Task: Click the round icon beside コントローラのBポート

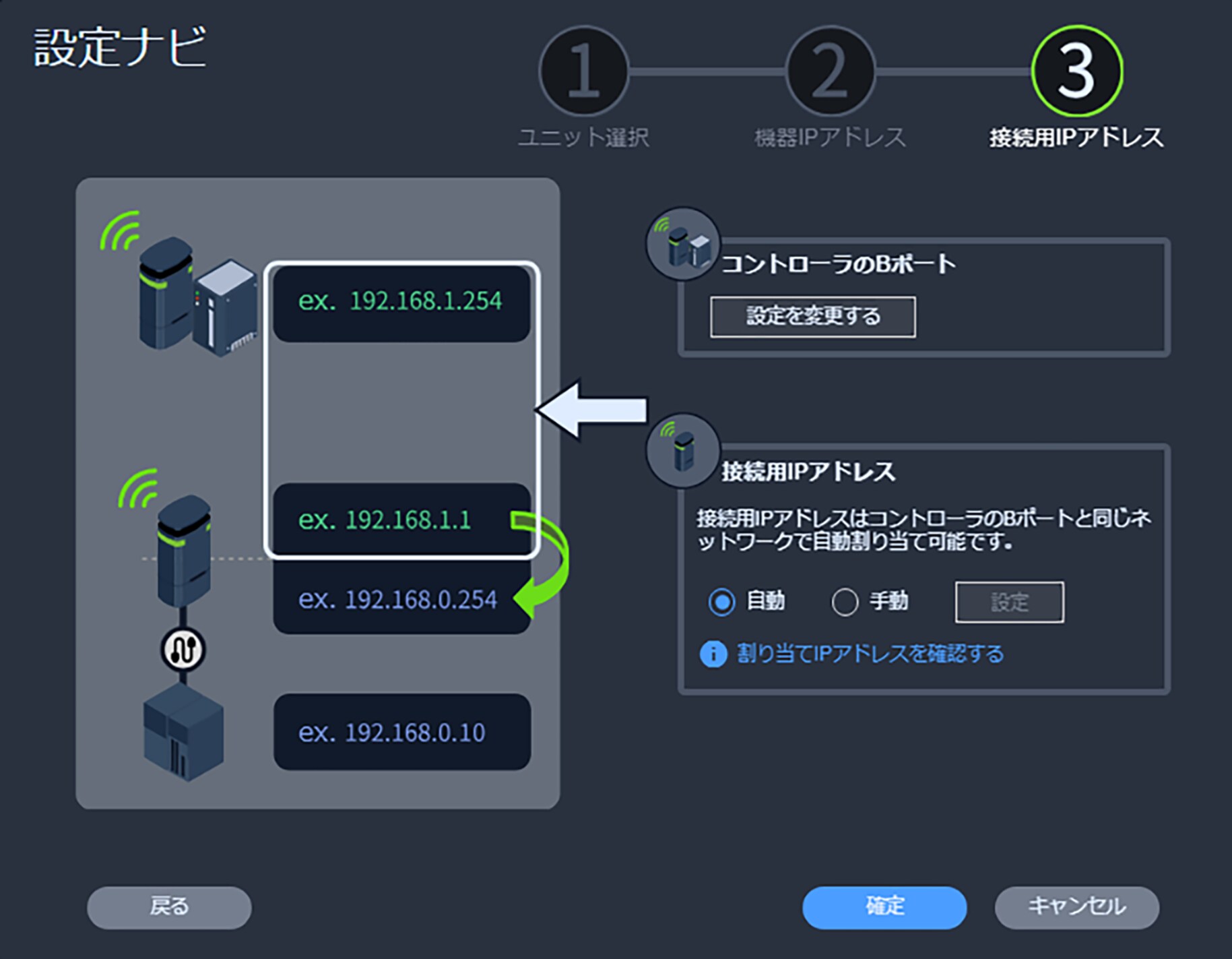Action: point(682,244)
